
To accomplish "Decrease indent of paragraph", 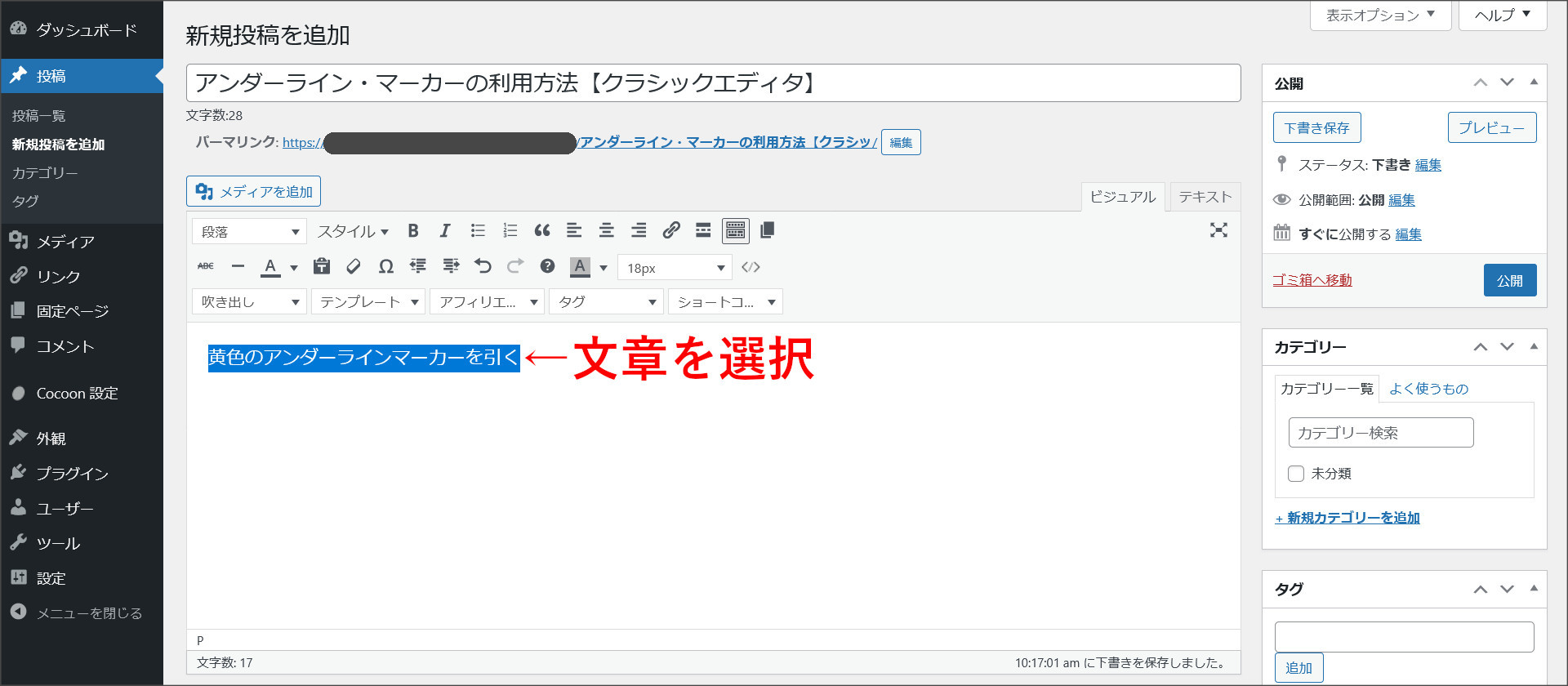I will pyautogui.click(x=418, y=266).
